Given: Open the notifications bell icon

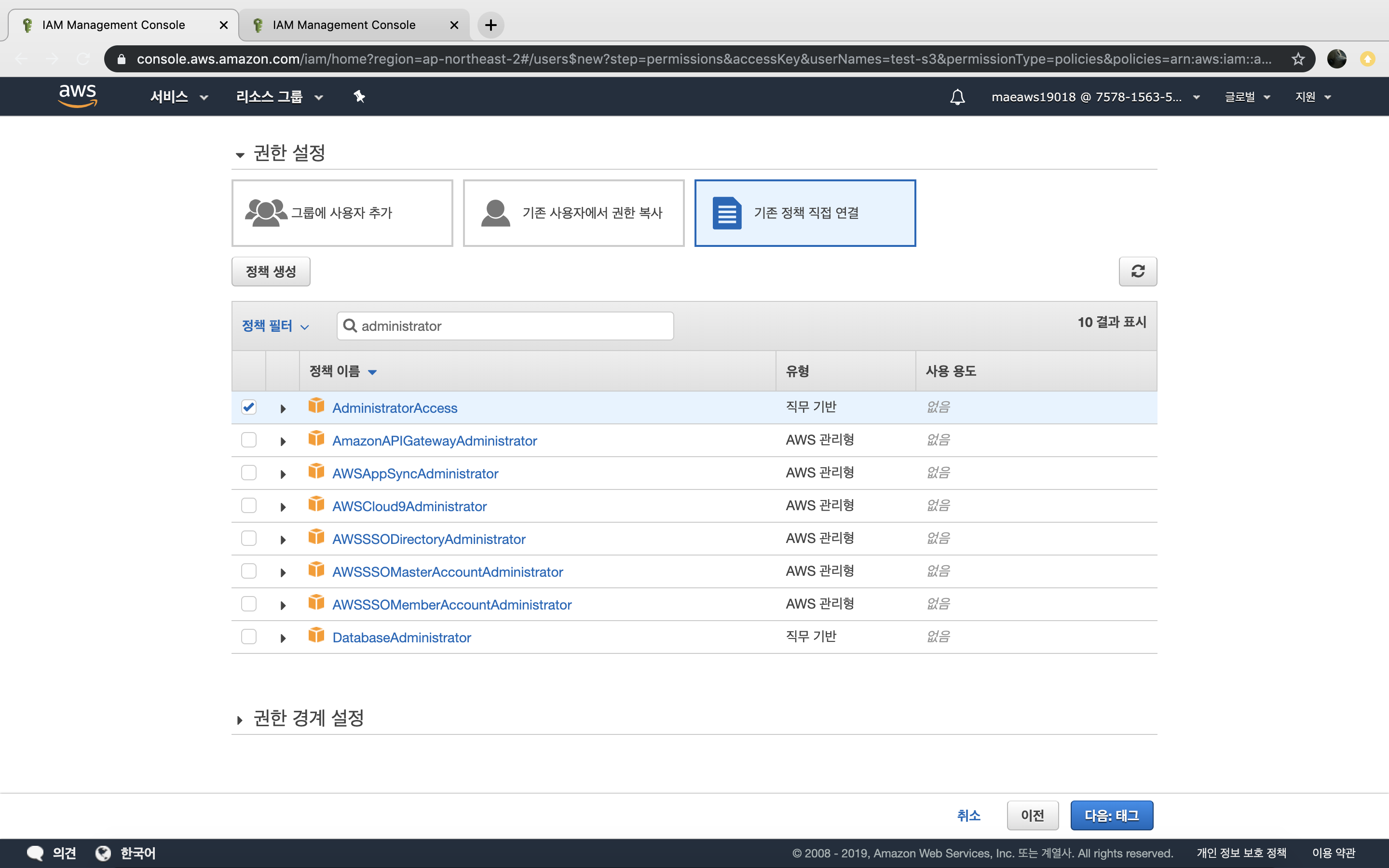Looking at the screenshot, I should tap(957, 96).
